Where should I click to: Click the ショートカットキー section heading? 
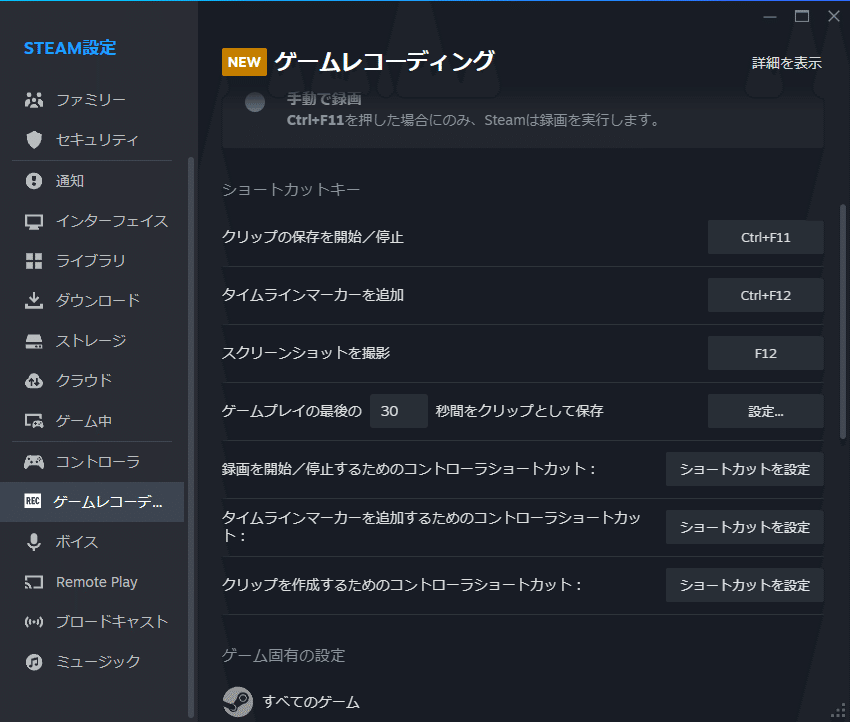[291, 190]
